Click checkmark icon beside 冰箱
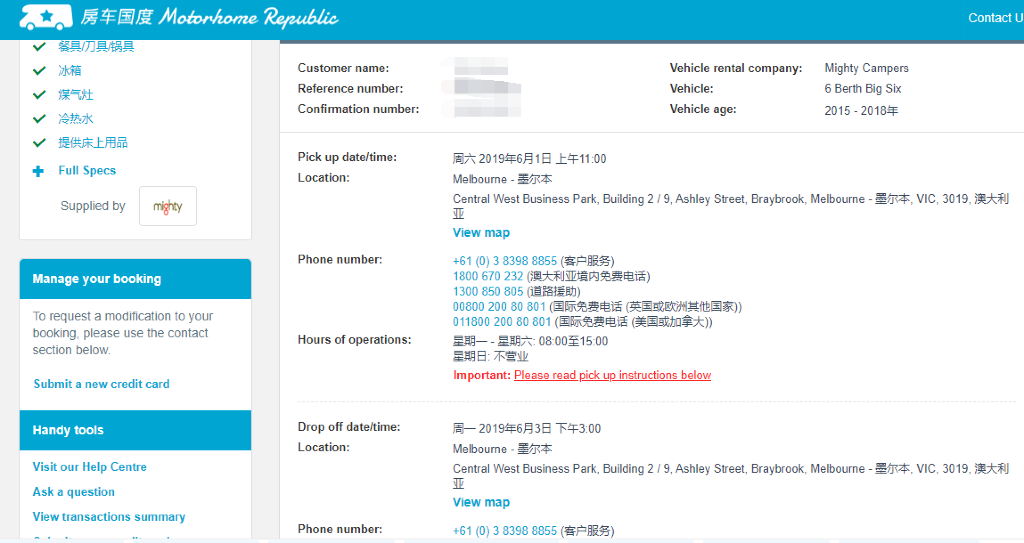Screen dimensions: 1024x543 click(x=39, y=71)
